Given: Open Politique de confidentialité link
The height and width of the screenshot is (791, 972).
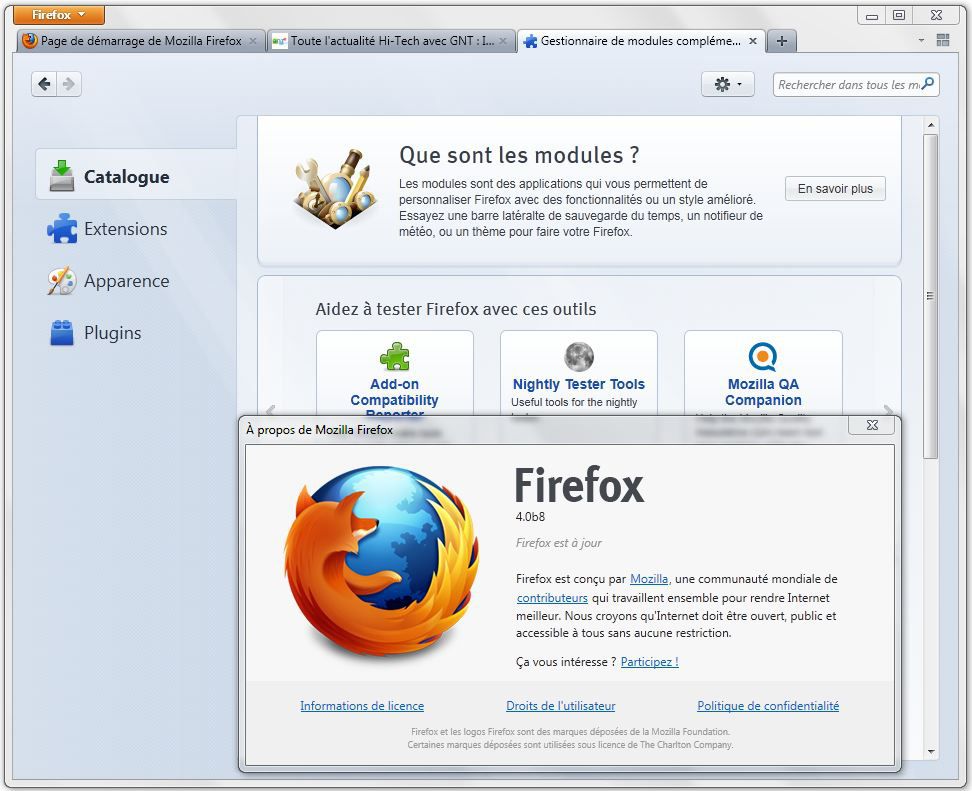Looking at the screenshot, I should pyautogui.click(x=768, y=706).
